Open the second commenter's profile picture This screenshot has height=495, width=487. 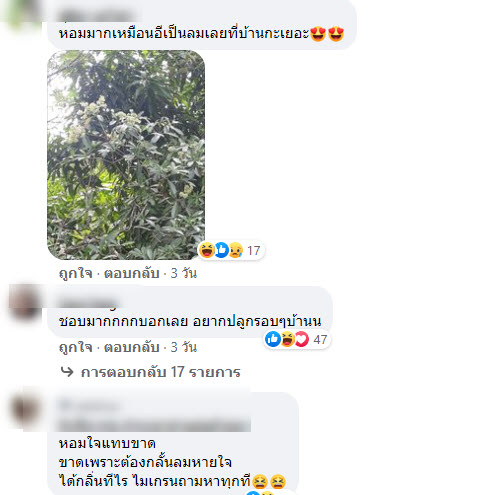(x=24, y=303)
